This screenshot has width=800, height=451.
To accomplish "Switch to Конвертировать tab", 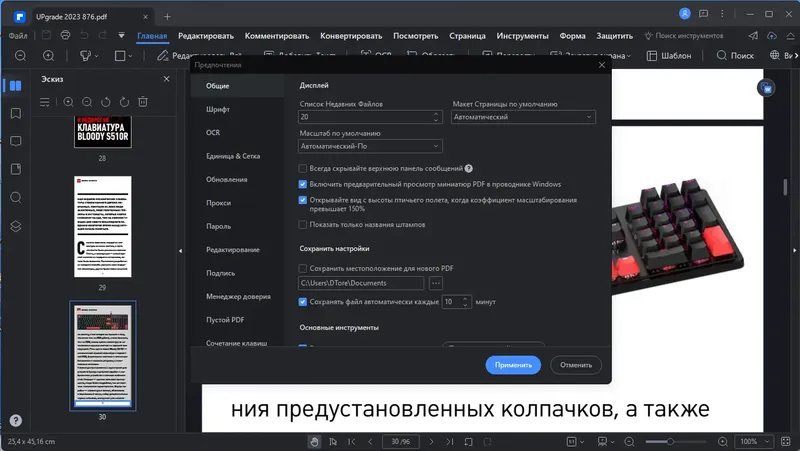I will pyautogui.click(x=351, y=36).
